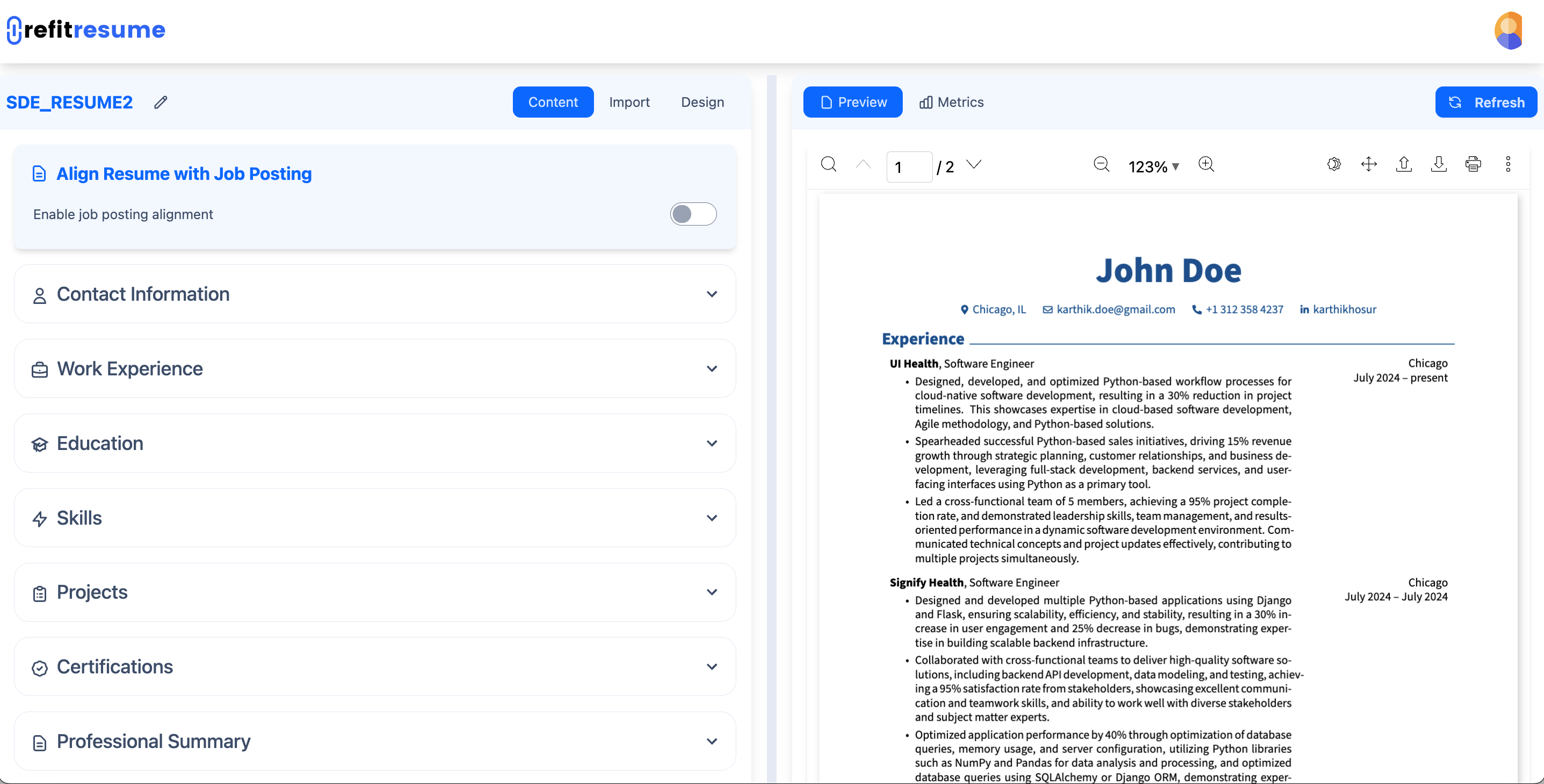Click the pencil icon to rename SDE_RESUME2
This screenshot has width=1544, height=784.
coord(160,103)
